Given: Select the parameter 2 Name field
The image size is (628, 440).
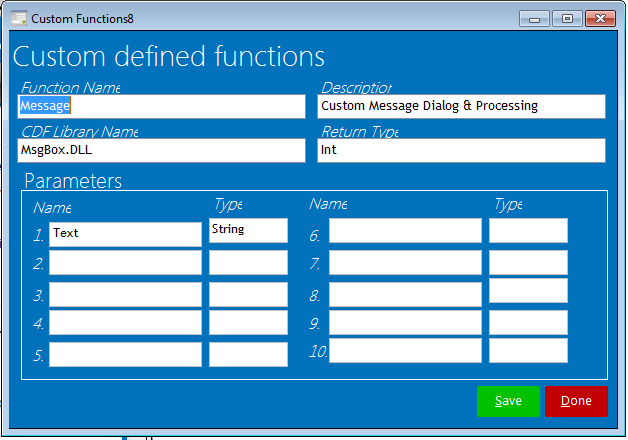Looking at the screenshot, I should (x=125, y=263).
